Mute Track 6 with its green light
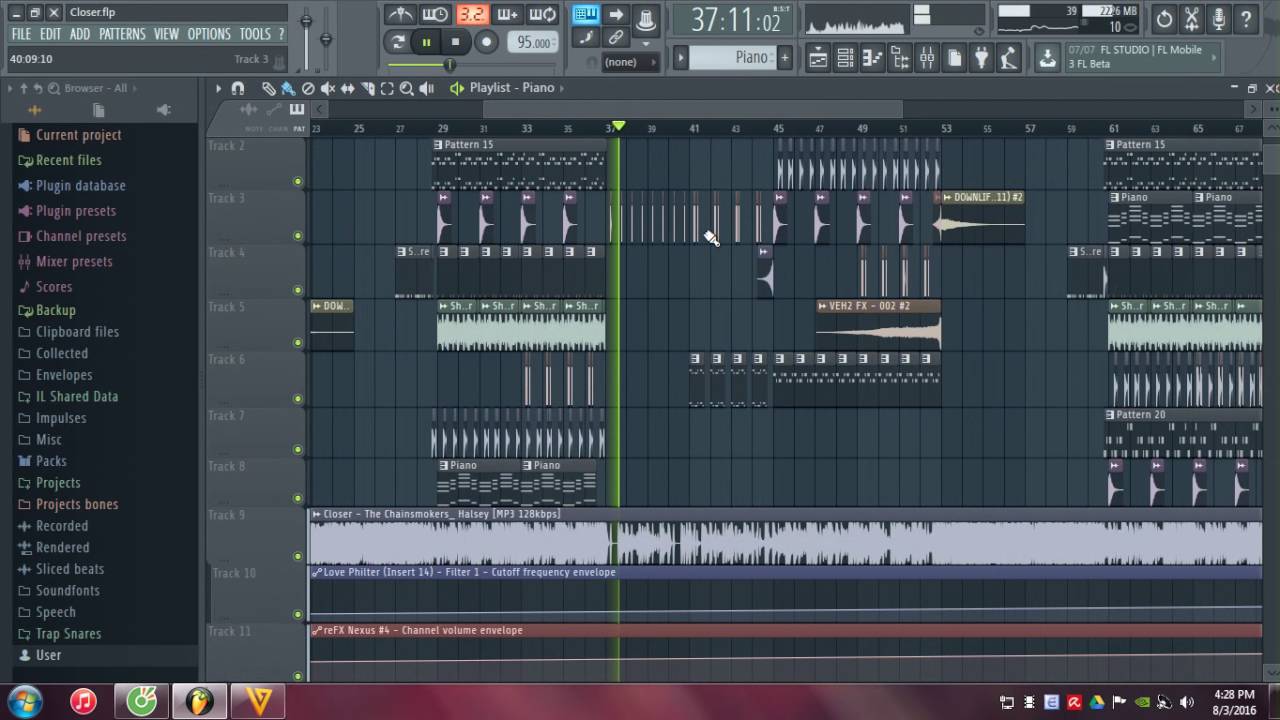Screen dimensions: 1280x720 (x=298, y=399)
